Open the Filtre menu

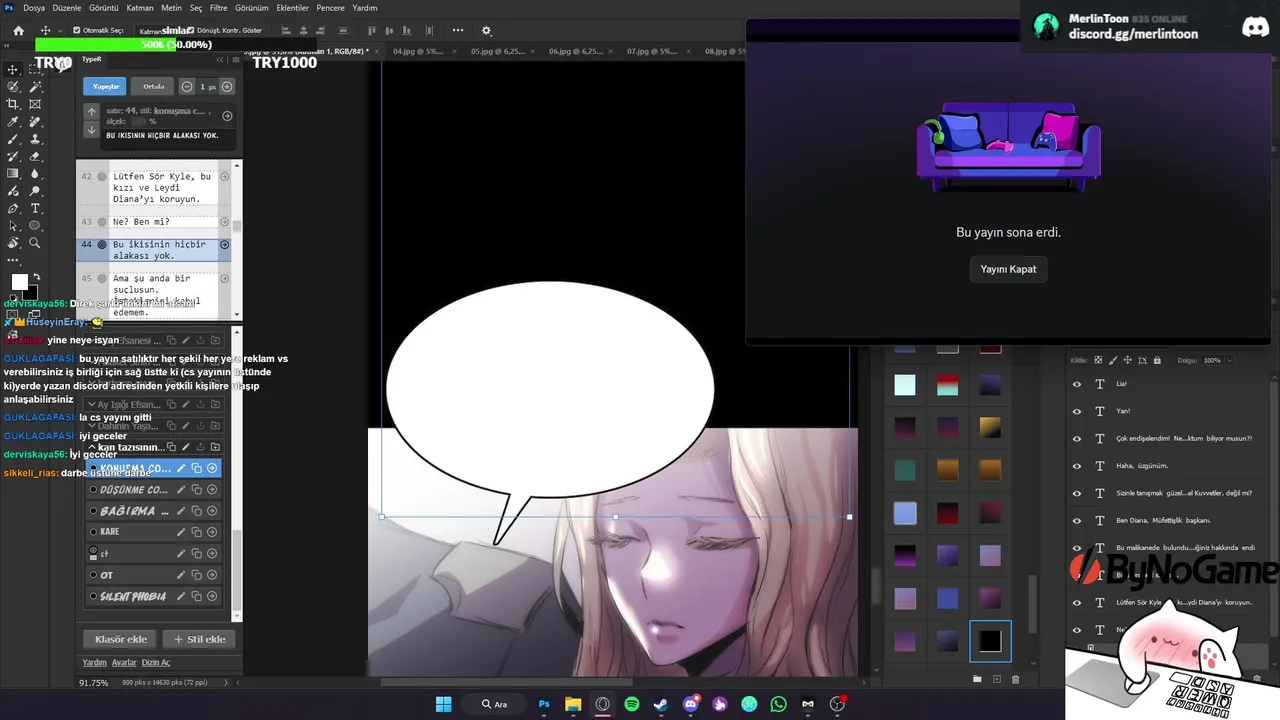218,8
